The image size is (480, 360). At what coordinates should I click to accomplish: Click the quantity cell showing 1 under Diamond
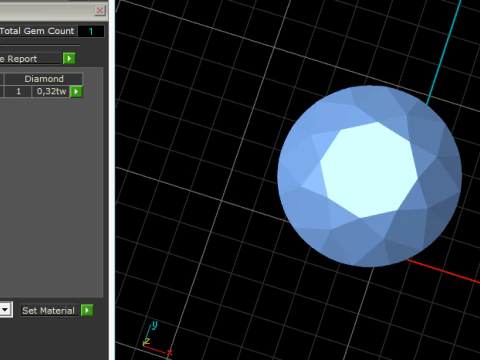pyautogui.click(x=18, y=91)
